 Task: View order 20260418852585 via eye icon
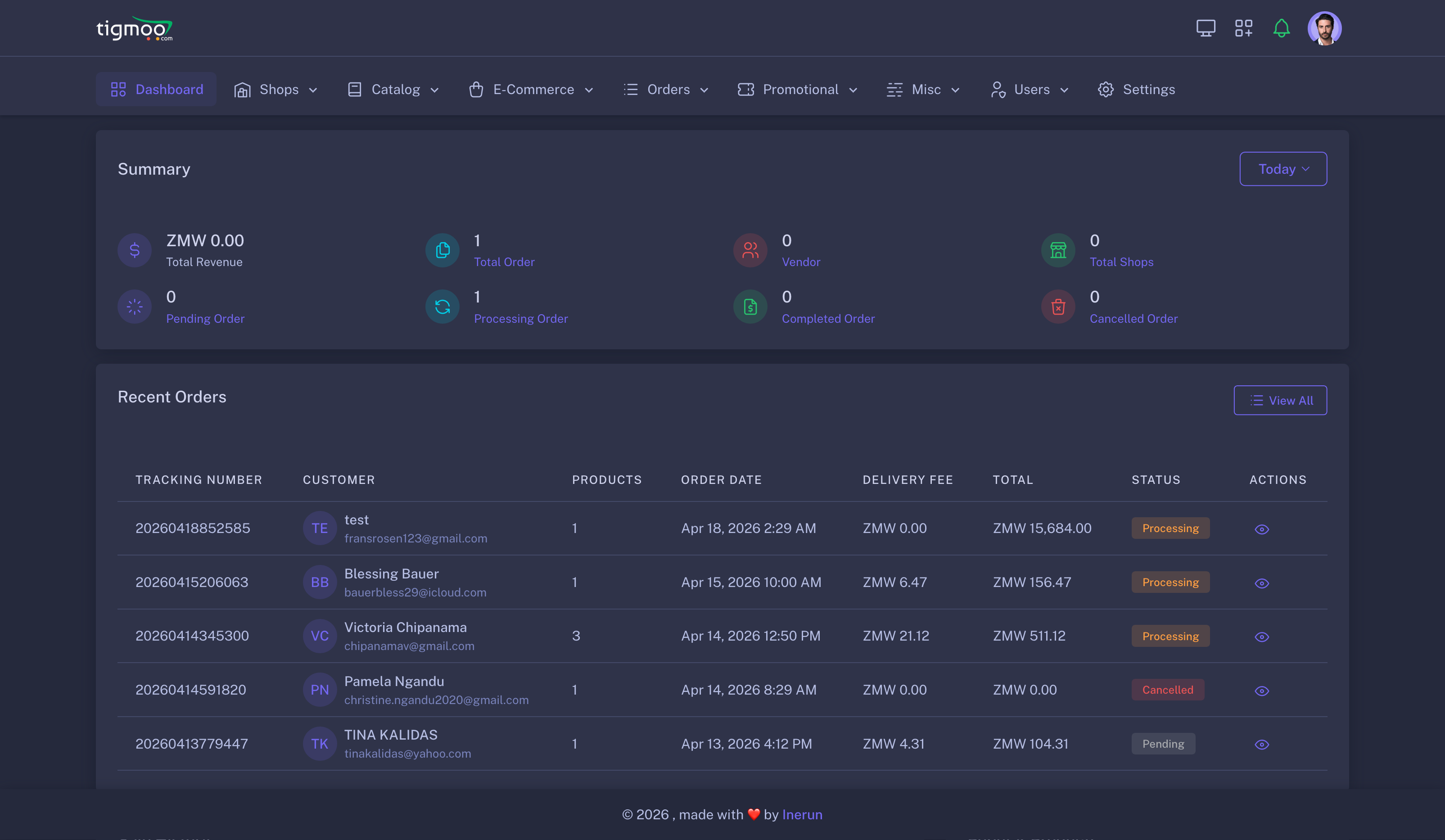click(x=1261, y=529)
